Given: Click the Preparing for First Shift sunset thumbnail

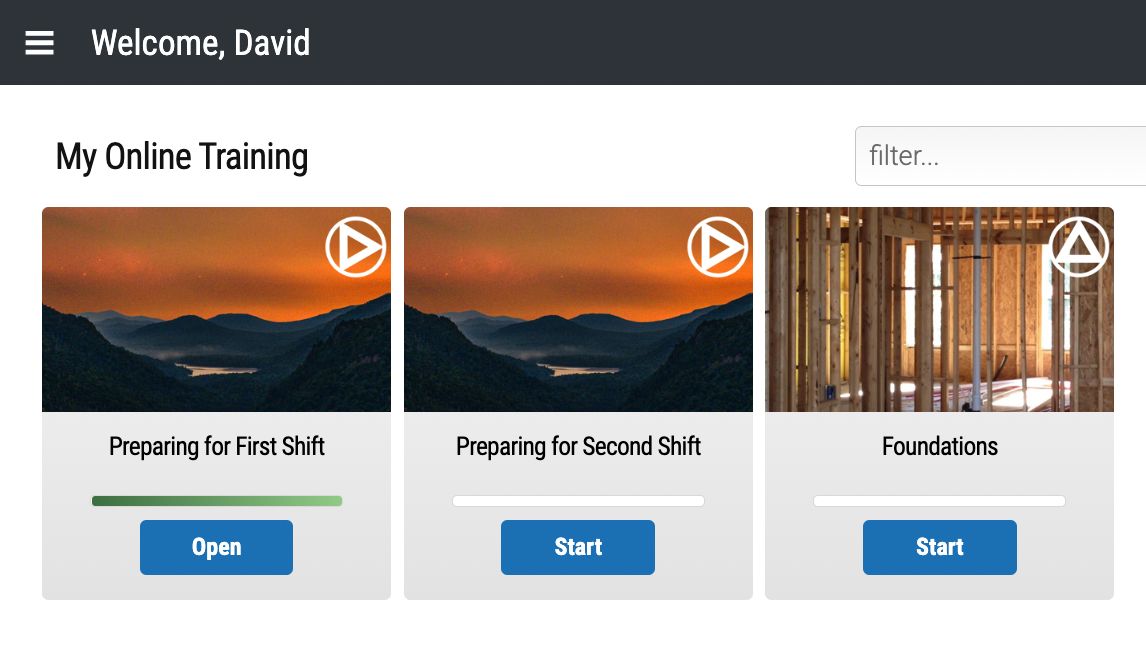Looking at the screenshot, I should coord(216,310).
